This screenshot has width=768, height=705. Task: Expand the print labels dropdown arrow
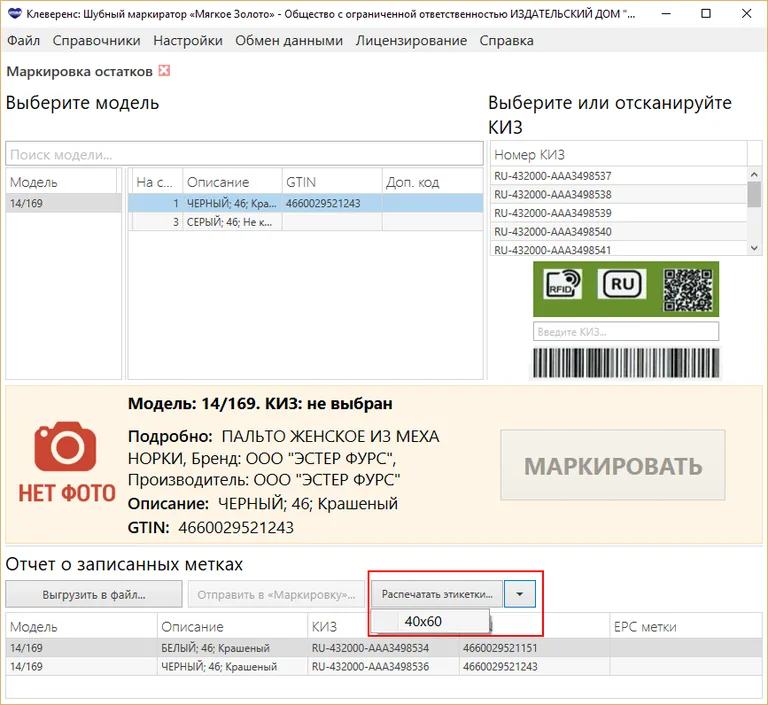[520, 594]
